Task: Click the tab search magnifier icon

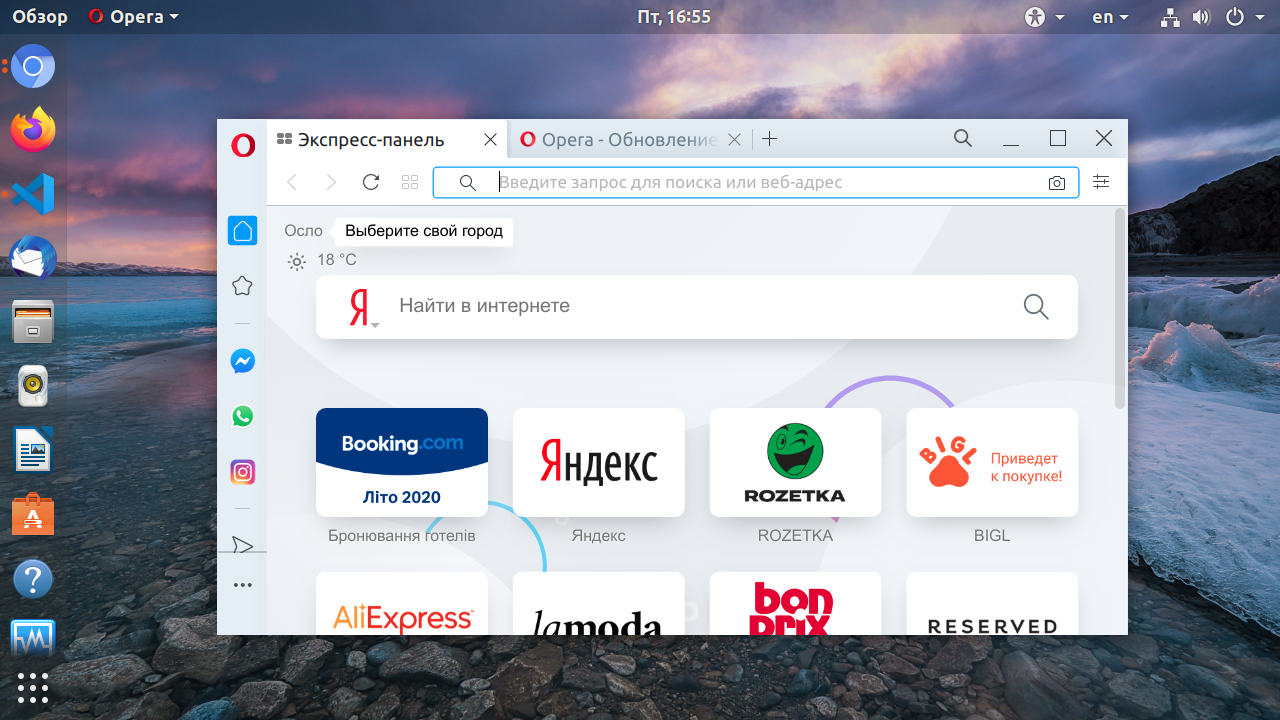Action: [963, 138]
